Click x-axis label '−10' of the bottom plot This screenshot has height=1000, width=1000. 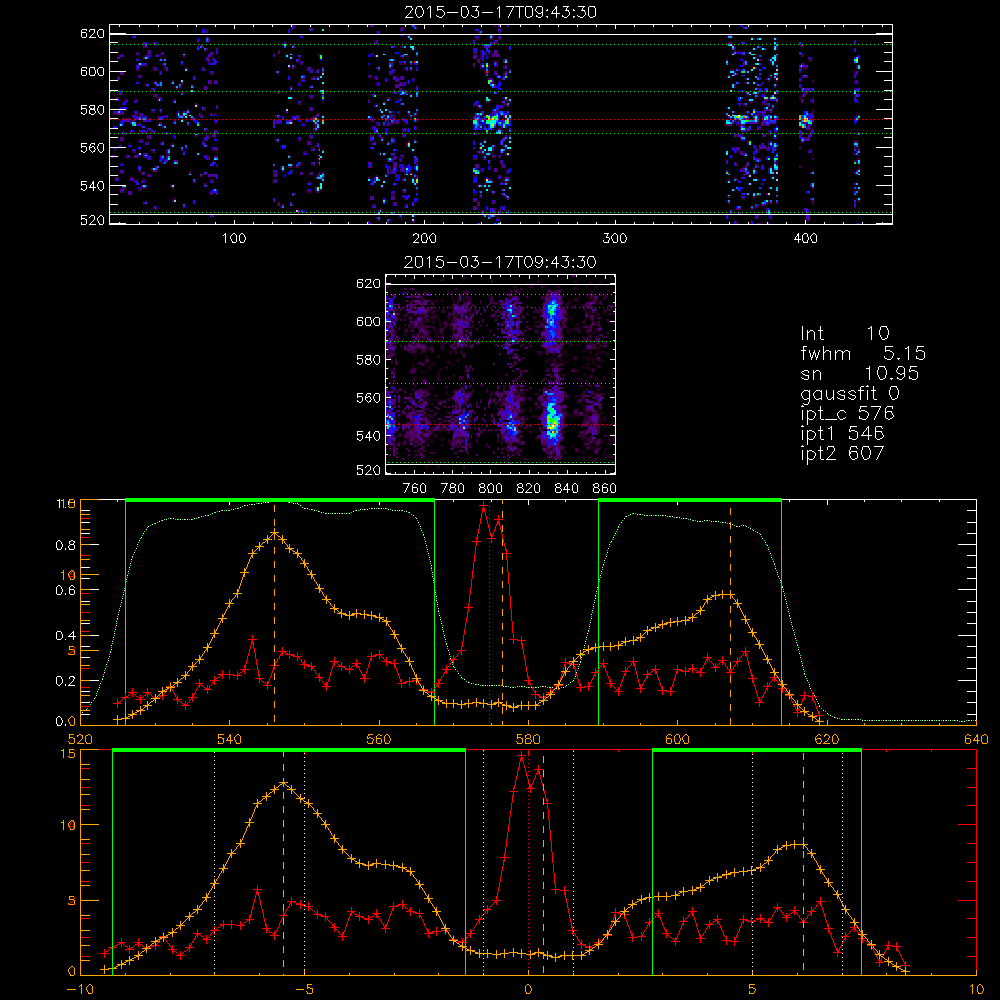[x=80, y=990]
